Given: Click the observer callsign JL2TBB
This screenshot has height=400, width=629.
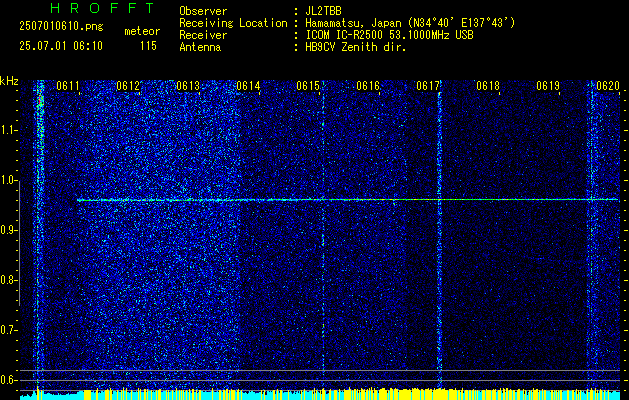Looking at the screenshot, I should coord(323,11).
